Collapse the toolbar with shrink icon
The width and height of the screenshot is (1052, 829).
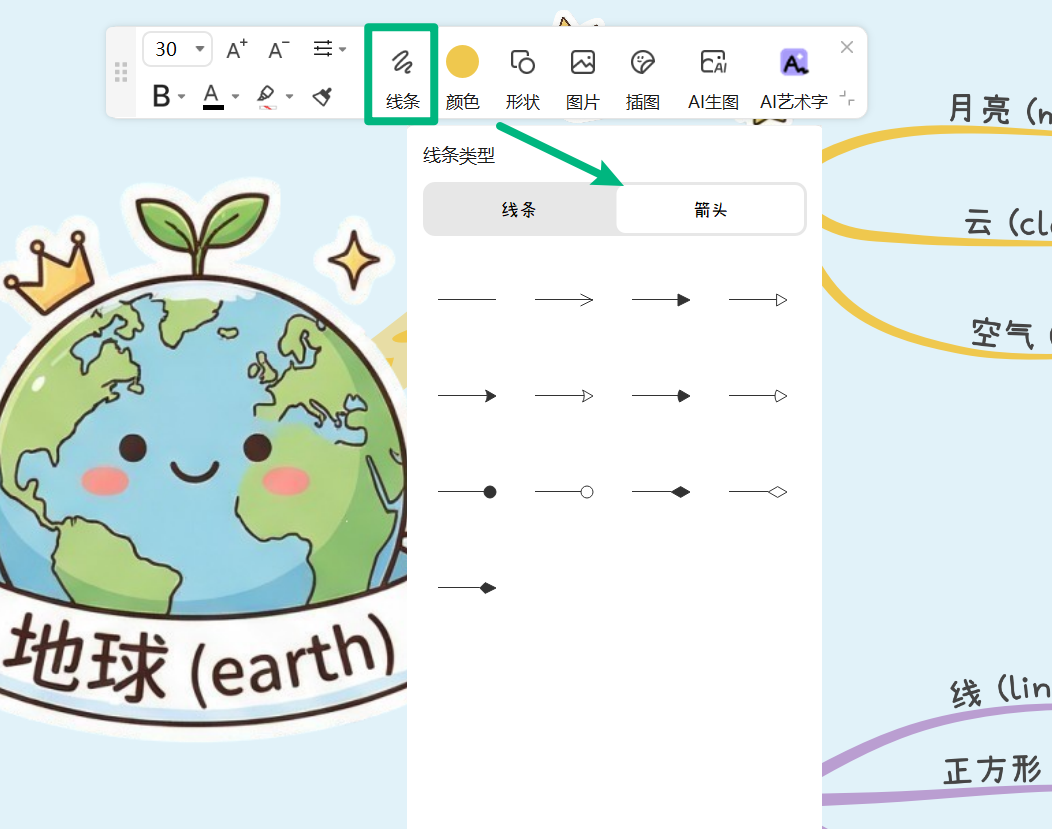[847, 99]
